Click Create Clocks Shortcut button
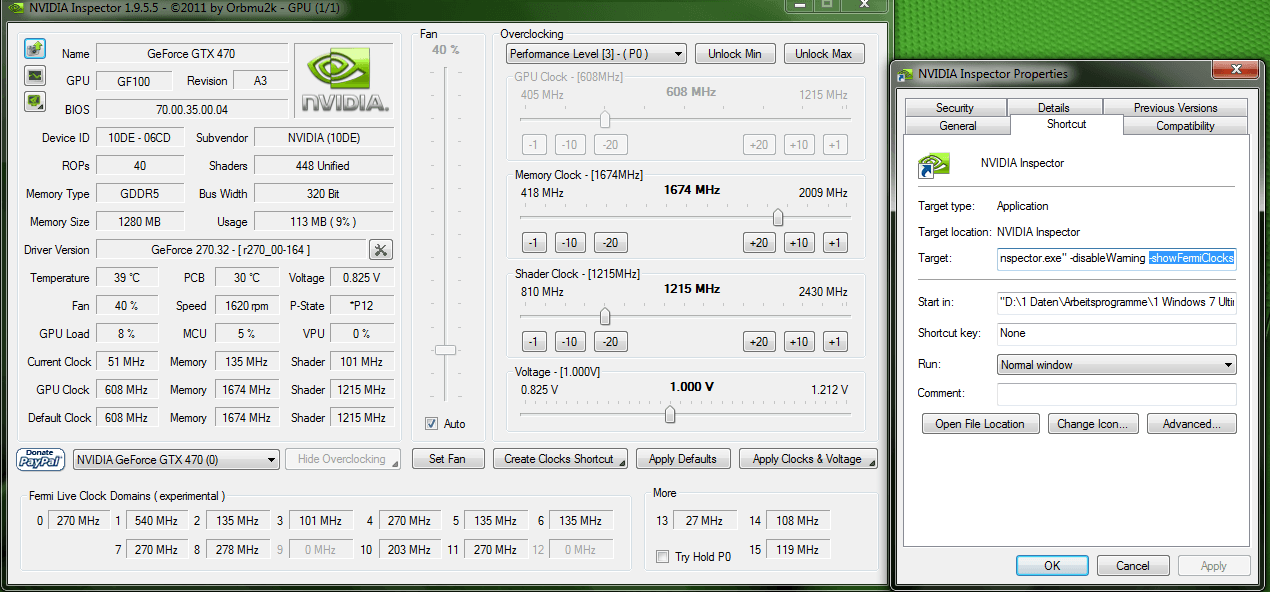1270x592 pixels. 560,459
